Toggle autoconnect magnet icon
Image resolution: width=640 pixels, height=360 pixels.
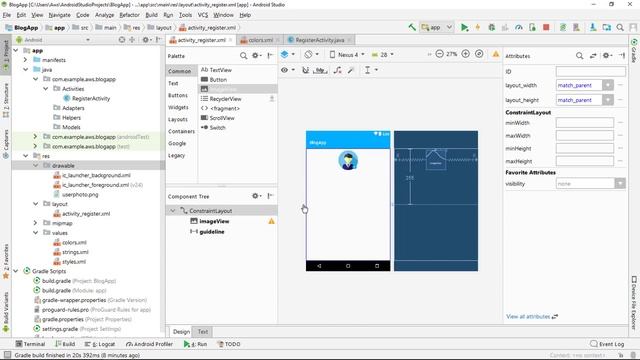click(x=305, y=70)
